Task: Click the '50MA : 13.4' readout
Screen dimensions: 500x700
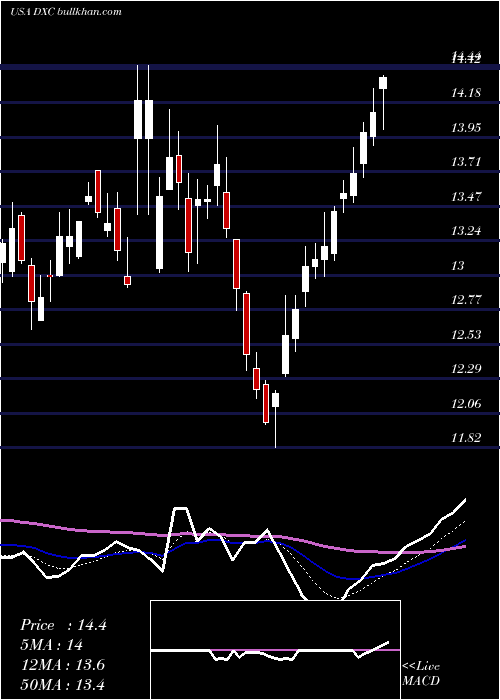Action: [x=62, y=684]
